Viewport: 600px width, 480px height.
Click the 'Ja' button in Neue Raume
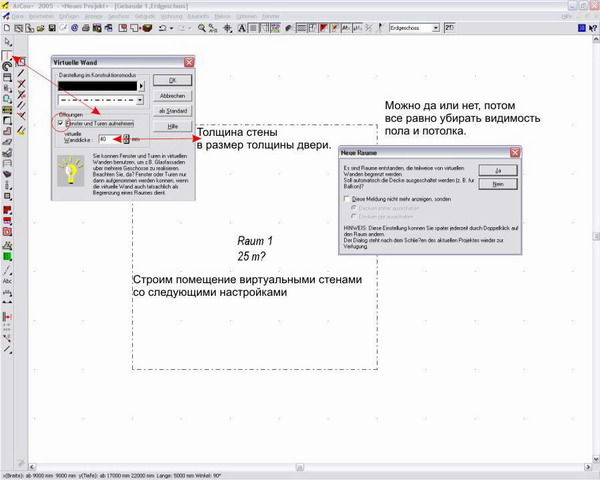[497, 171]
